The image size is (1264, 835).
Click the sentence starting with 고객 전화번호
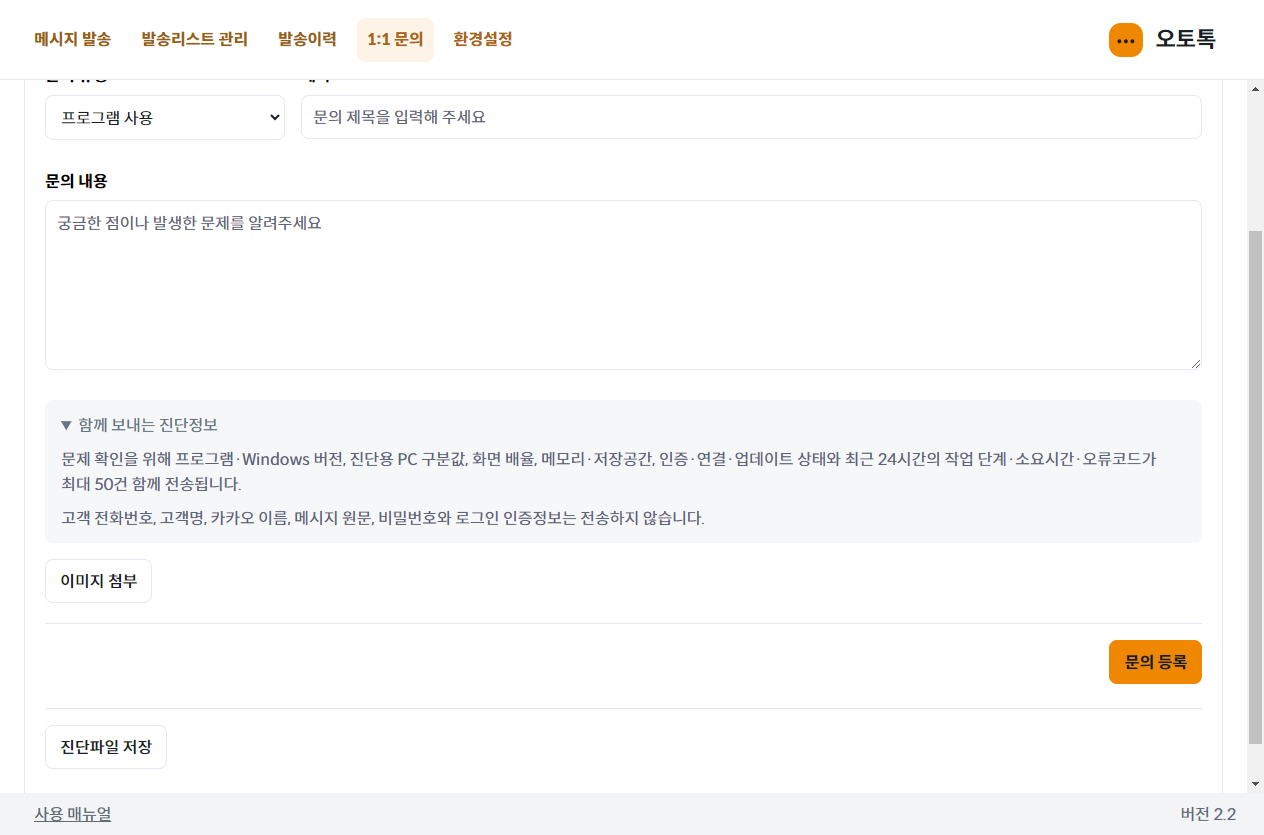click(x=383, y=518)
